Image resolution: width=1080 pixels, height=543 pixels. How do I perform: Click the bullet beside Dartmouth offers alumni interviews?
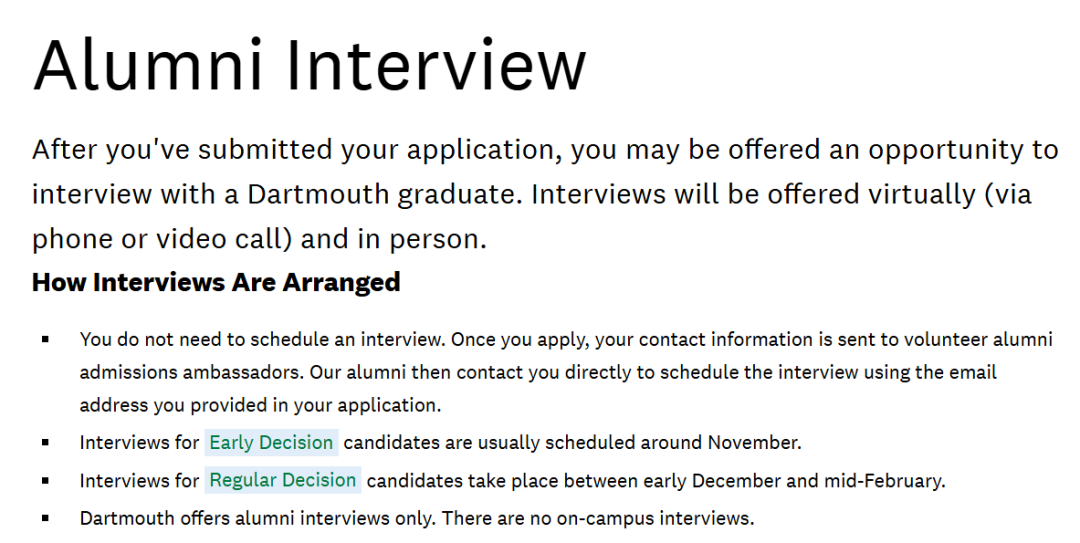tap(46, 519)
